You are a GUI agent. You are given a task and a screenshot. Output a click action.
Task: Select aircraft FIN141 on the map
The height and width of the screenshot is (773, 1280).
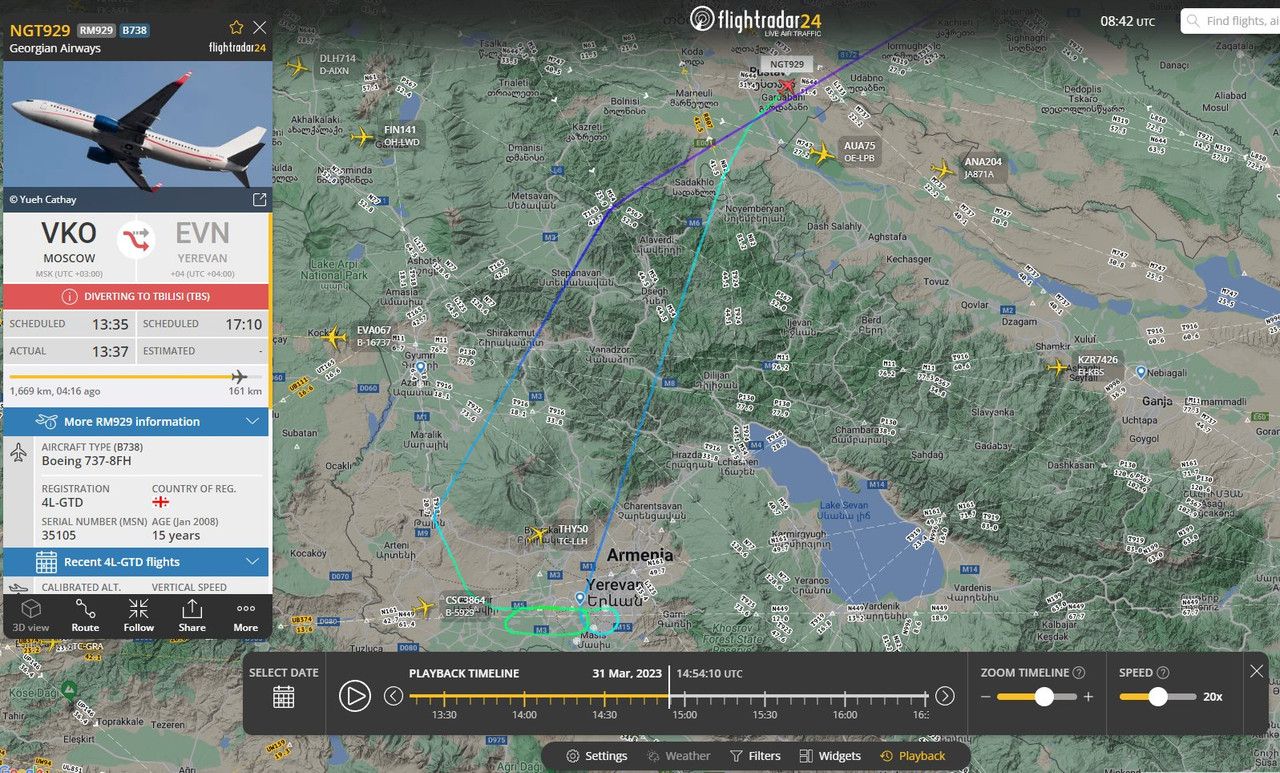click(x=363, y=138)
